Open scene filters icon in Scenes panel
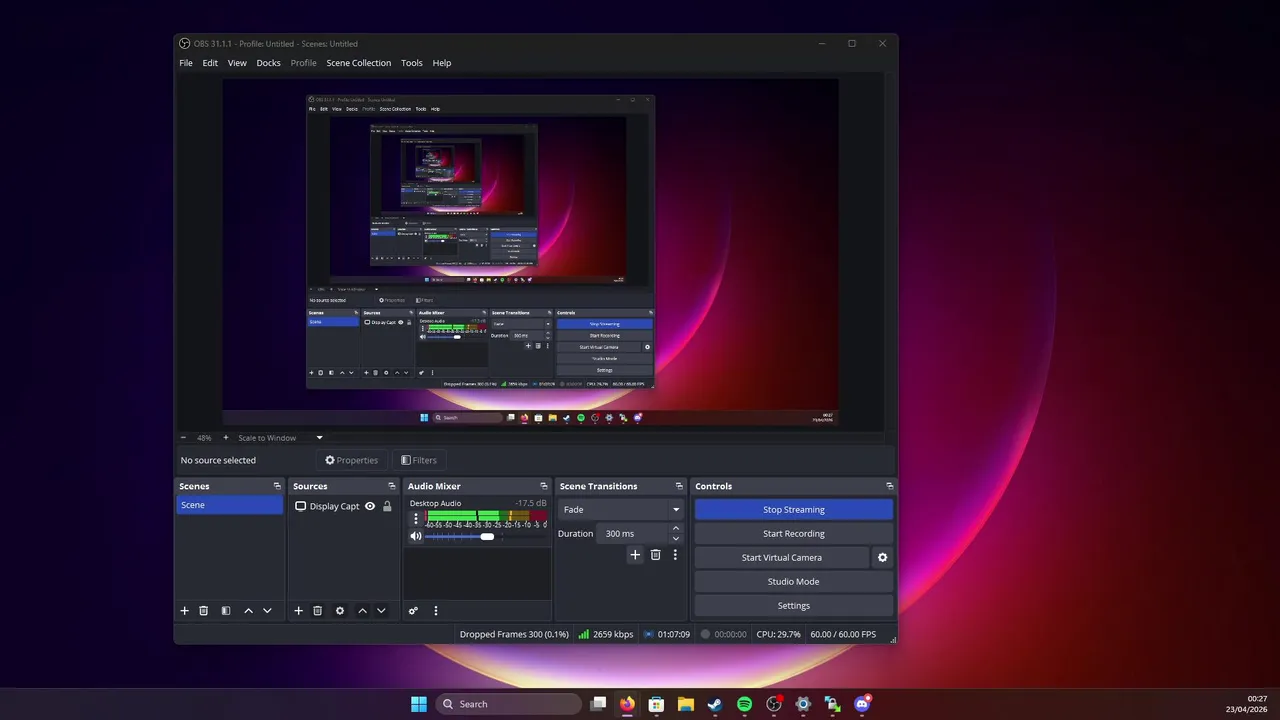Screen dimensions: 1280x720 click(226, 611)
